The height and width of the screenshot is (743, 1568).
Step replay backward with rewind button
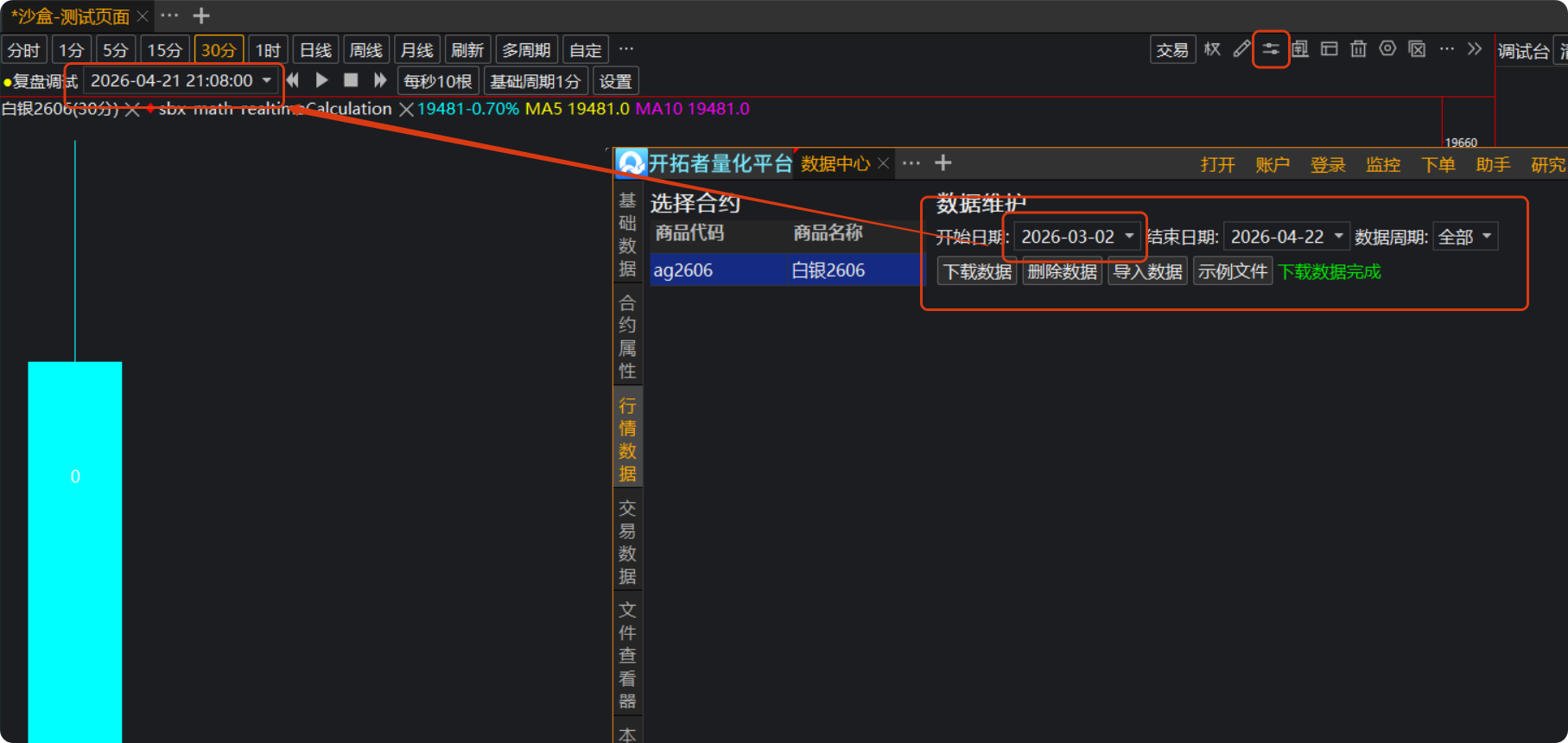(293, 80)
